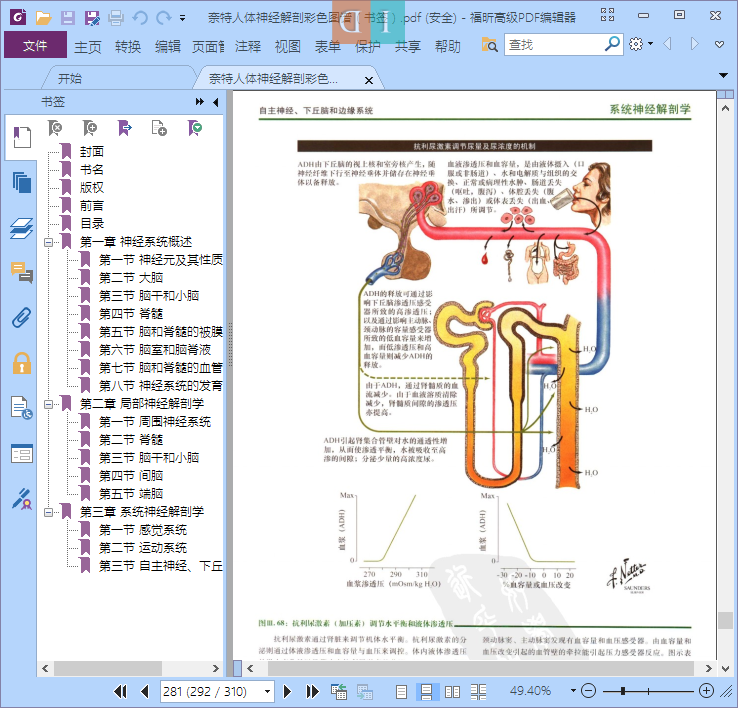The width and height of the screenshot is (738, 708).
Task: Open the digital signatures sidebar icon
Action: pos(22,499)
